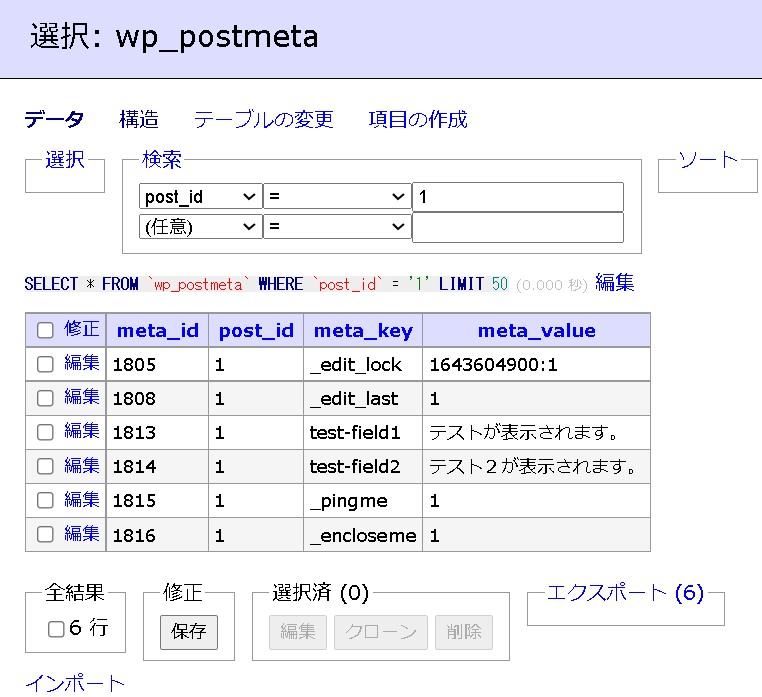Click the 保存 button
Screen dimensions: 762x697
click(x=189, y=632)
